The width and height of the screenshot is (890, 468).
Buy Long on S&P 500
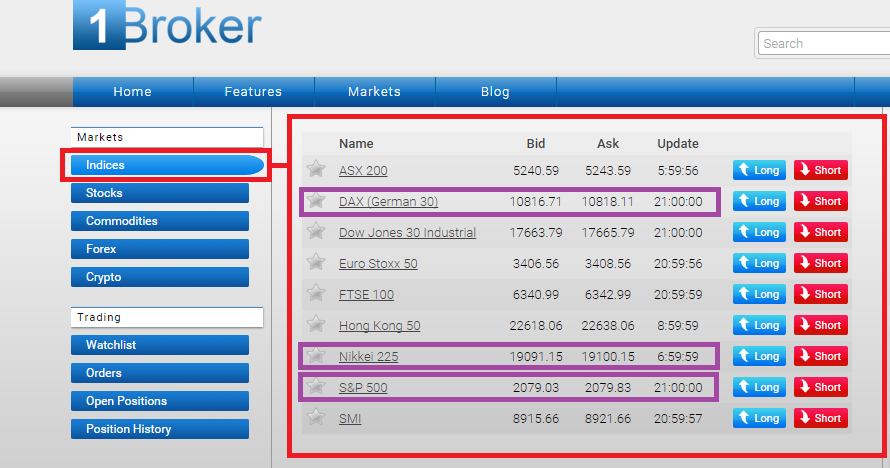point(759,387)
